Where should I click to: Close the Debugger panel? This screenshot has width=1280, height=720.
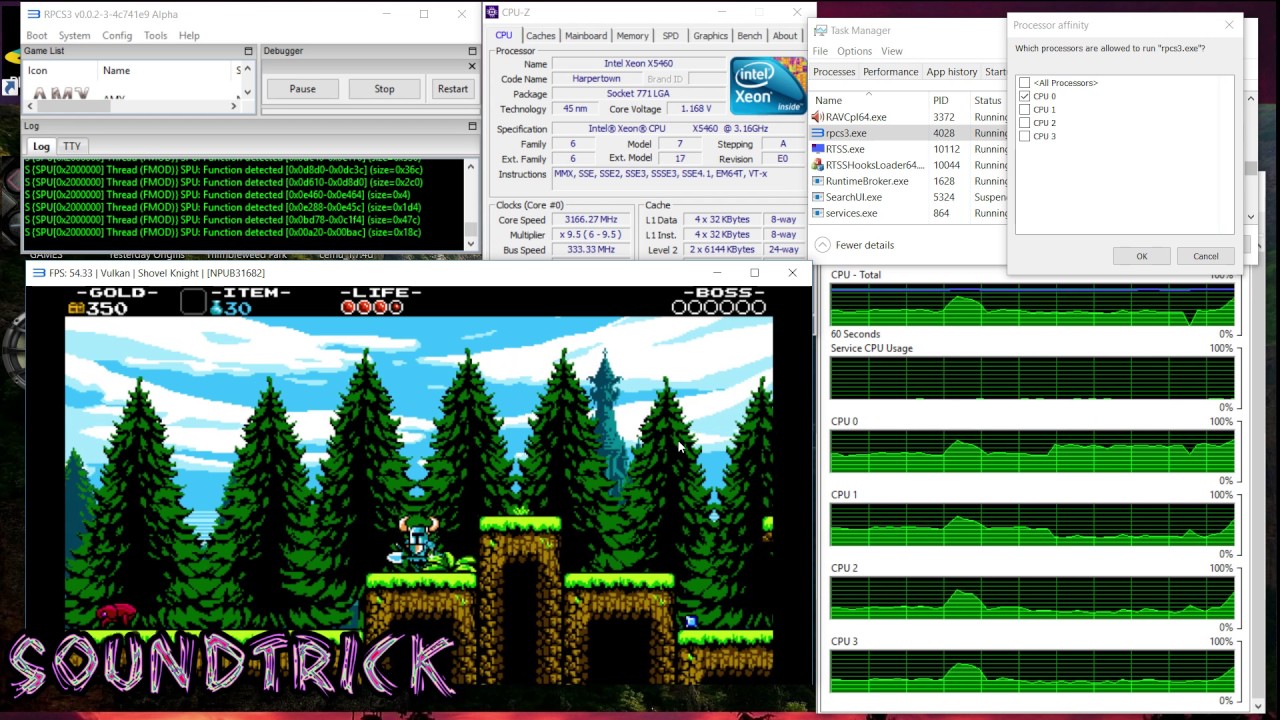pos(472,66)
